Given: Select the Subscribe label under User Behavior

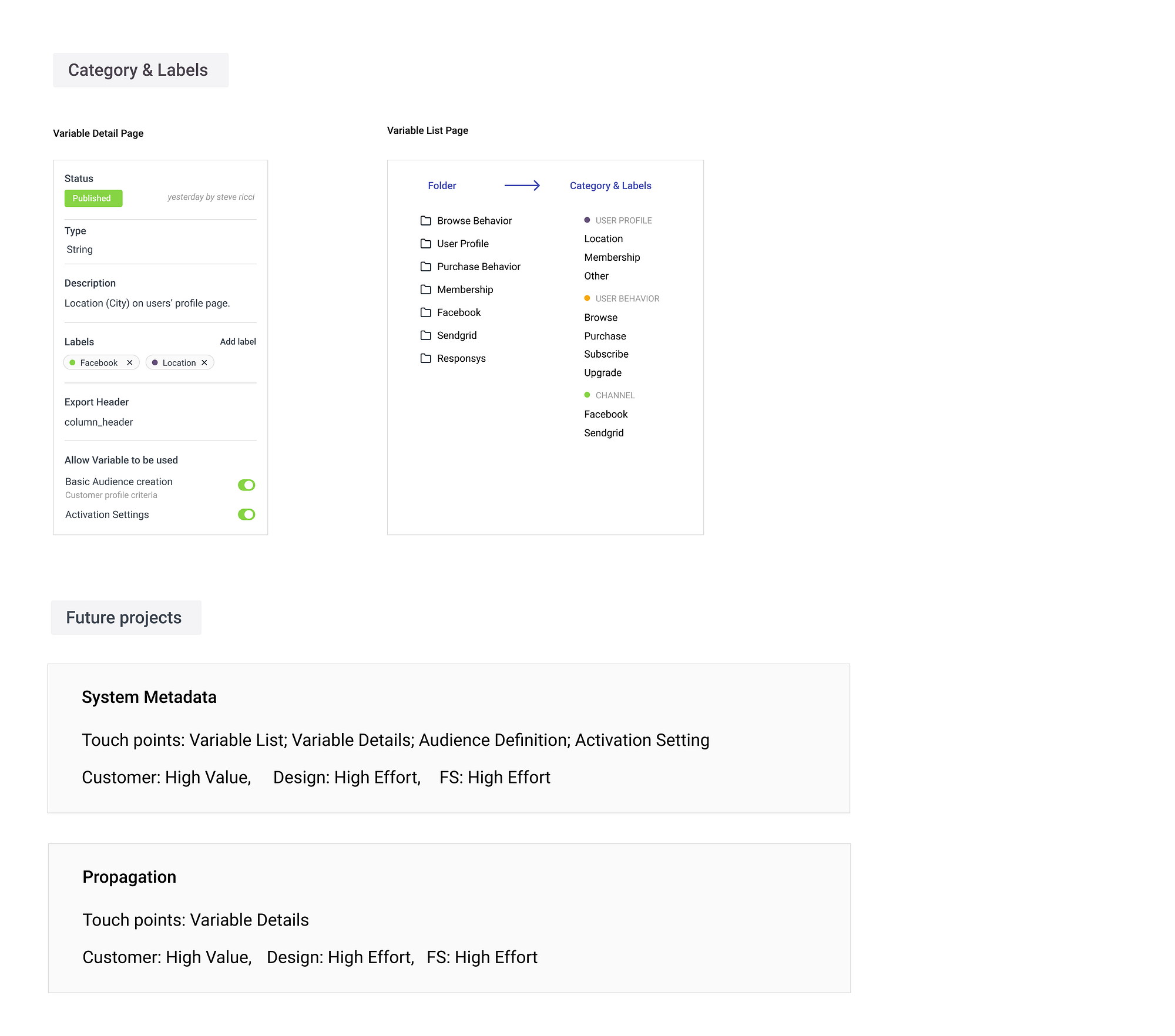Looking at the screenshot, I should 606,354.
